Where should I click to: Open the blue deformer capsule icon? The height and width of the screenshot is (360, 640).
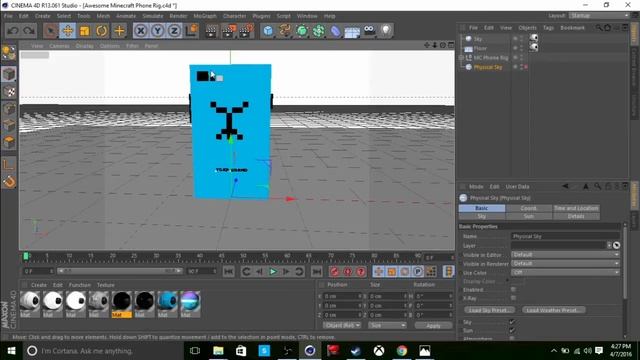(x=335, y=31)
